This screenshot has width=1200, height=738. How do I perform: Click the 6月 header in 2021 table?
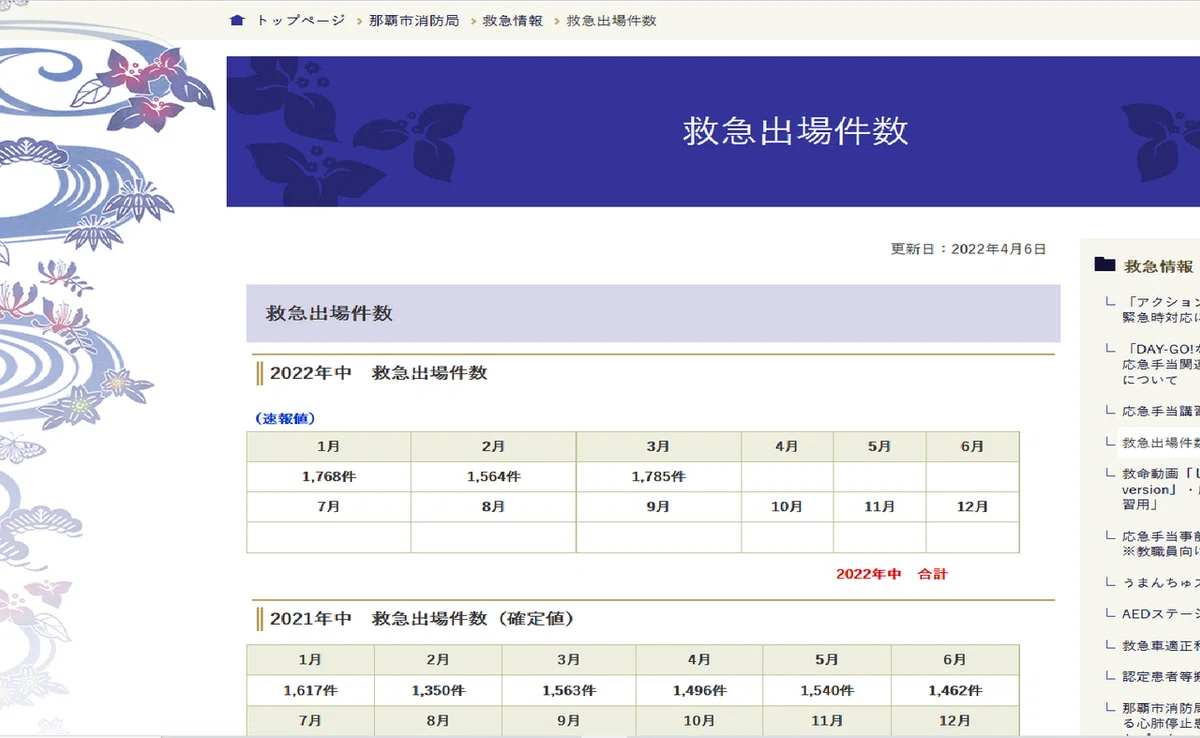pyautogui.click(x=955, y=660)
